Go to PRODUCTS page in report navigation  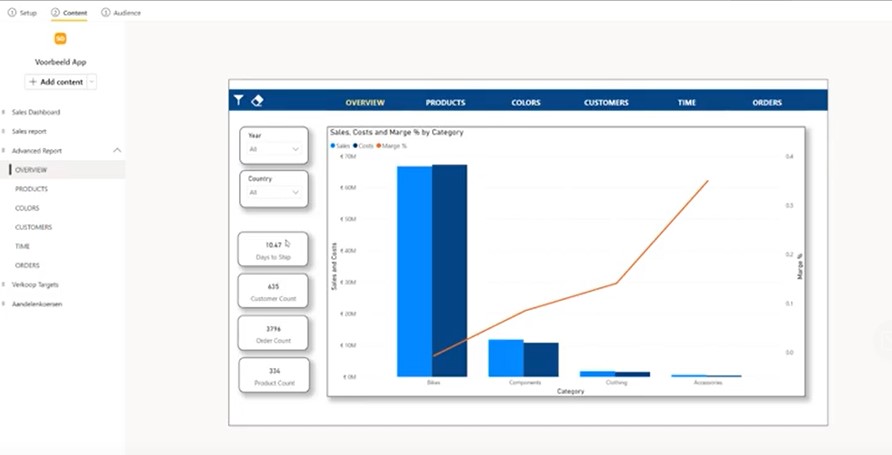pos(445,102)
